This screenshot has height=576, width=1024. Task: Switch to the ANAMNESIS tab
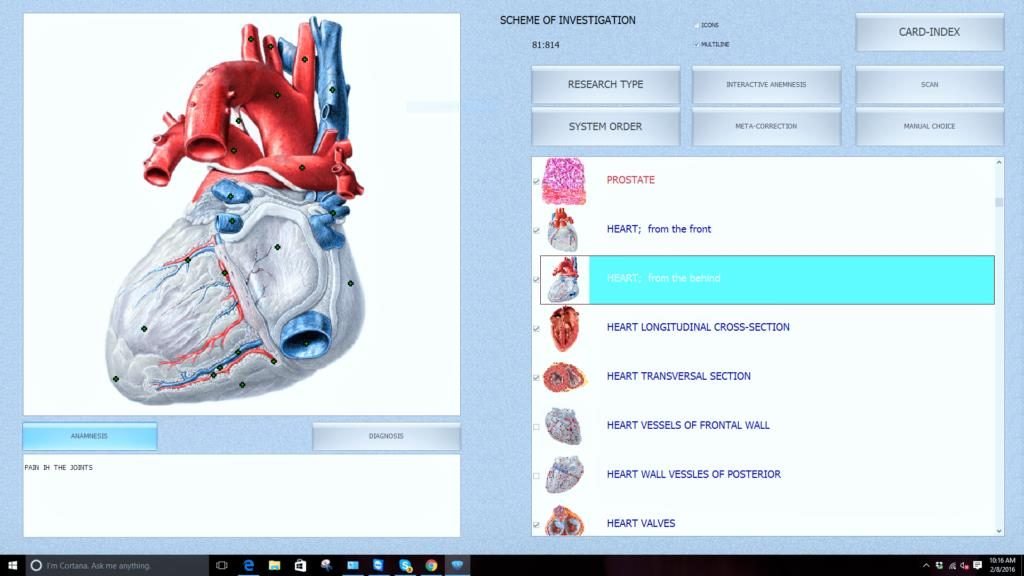pos(90,436)
